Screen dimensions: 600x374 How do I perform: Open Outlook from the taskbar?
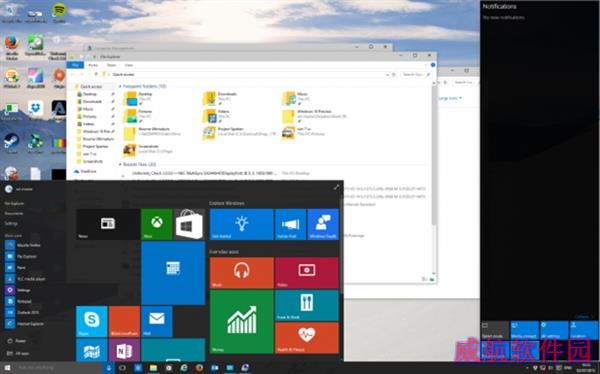(x=214, y=368)
